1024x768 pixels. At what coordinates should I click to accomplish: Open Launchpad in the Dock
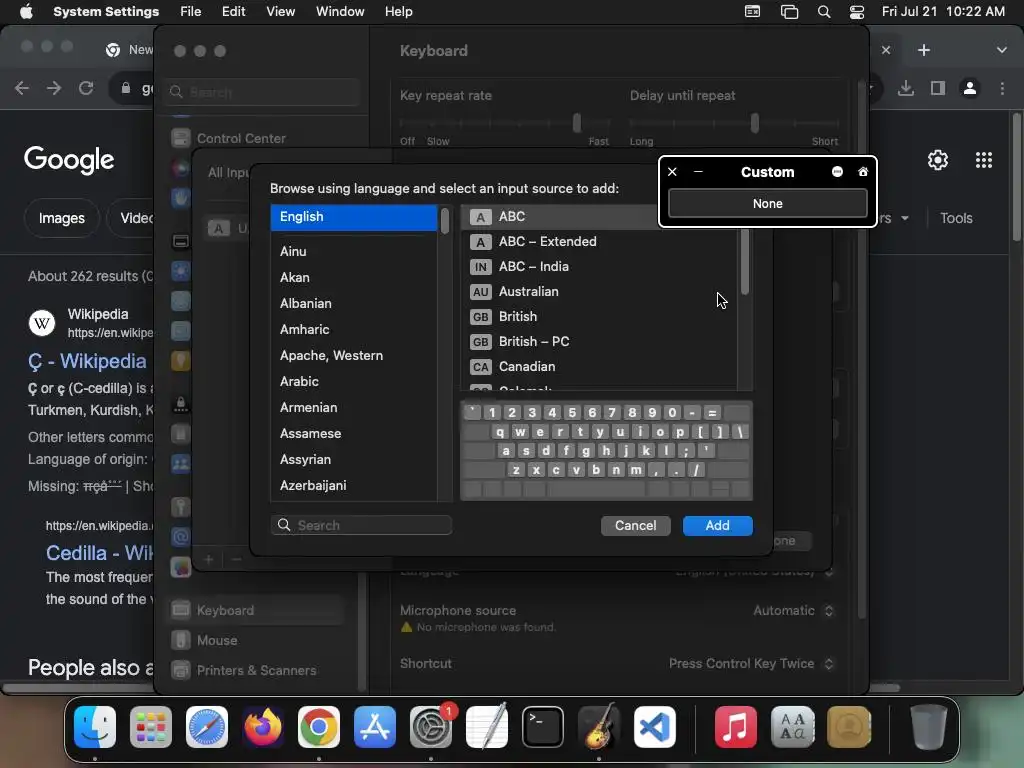[x=151, y=727]
